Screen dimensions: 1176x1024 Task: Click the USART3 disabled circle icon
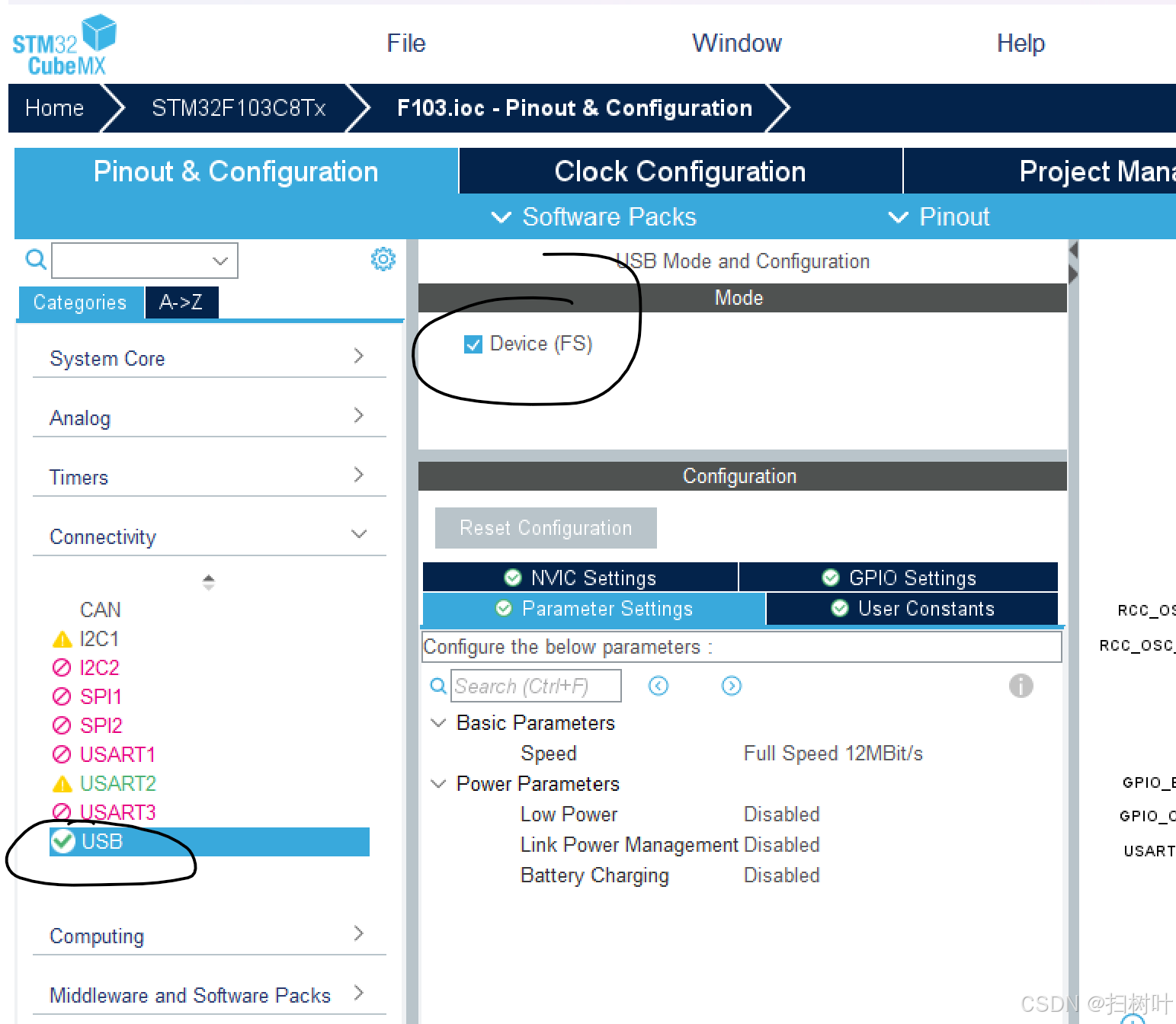click(62, 812)
